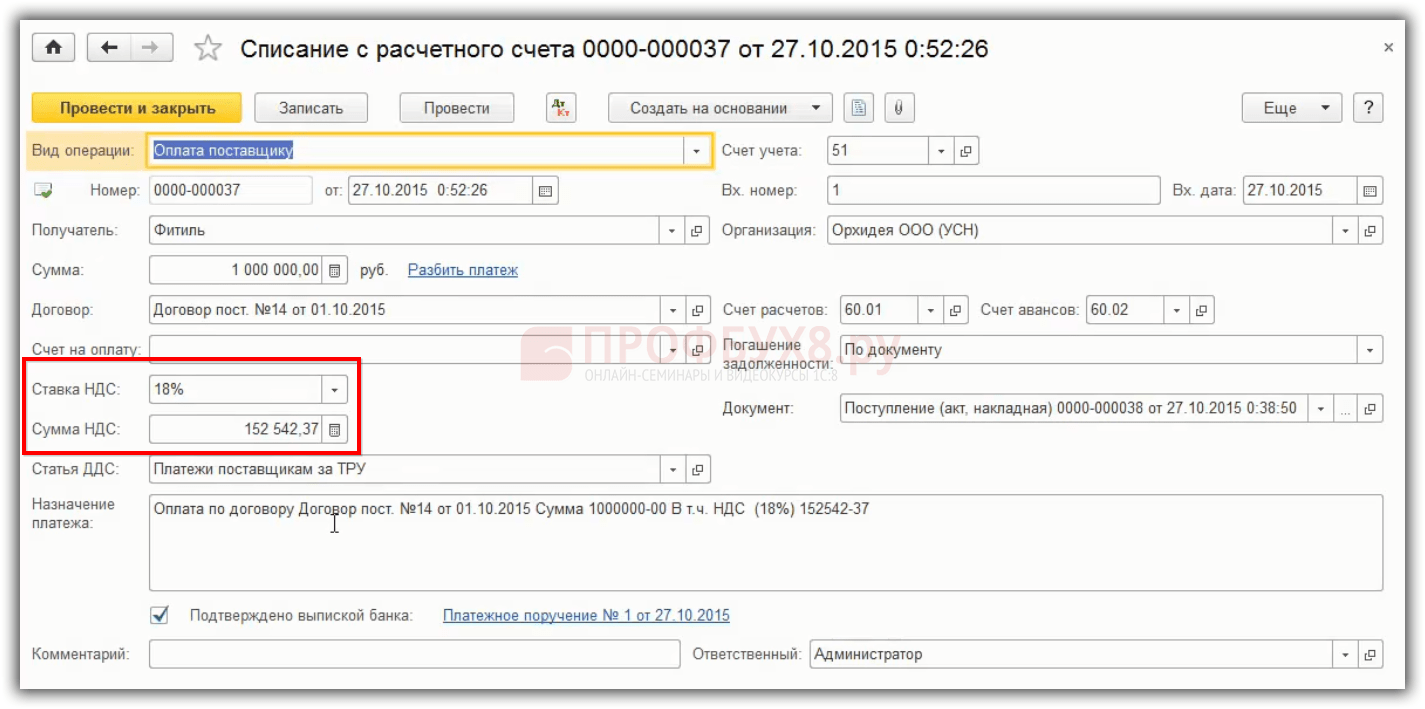Show Дт/Кт accounting entries icon
This screenshot has height=709, width=1425.
tap(561, 108)
